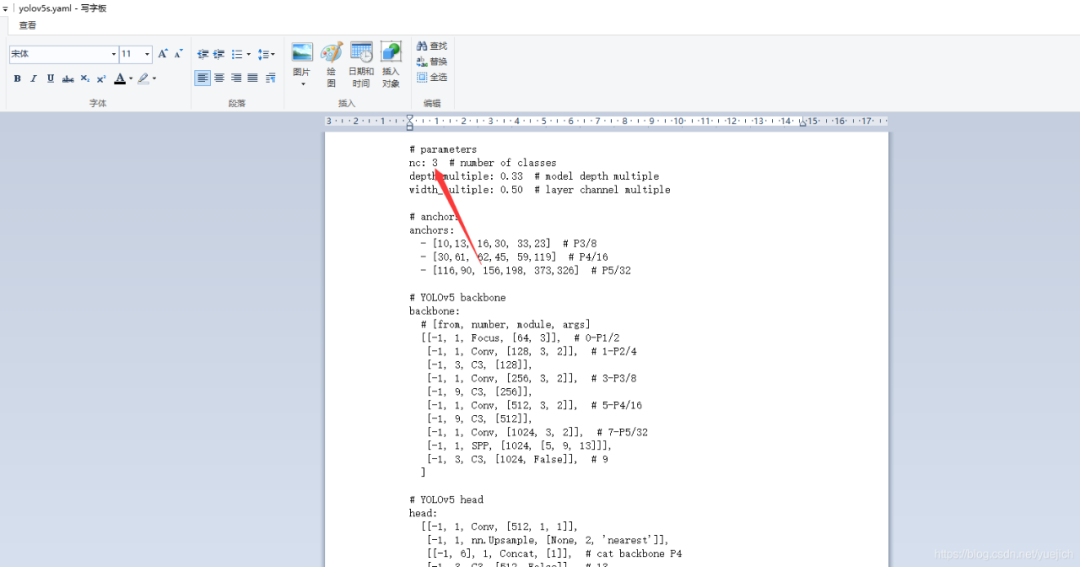Click the 'depth_multiple: 0.33' line
Screen dimensions: 1080x567
coord(534,176)
